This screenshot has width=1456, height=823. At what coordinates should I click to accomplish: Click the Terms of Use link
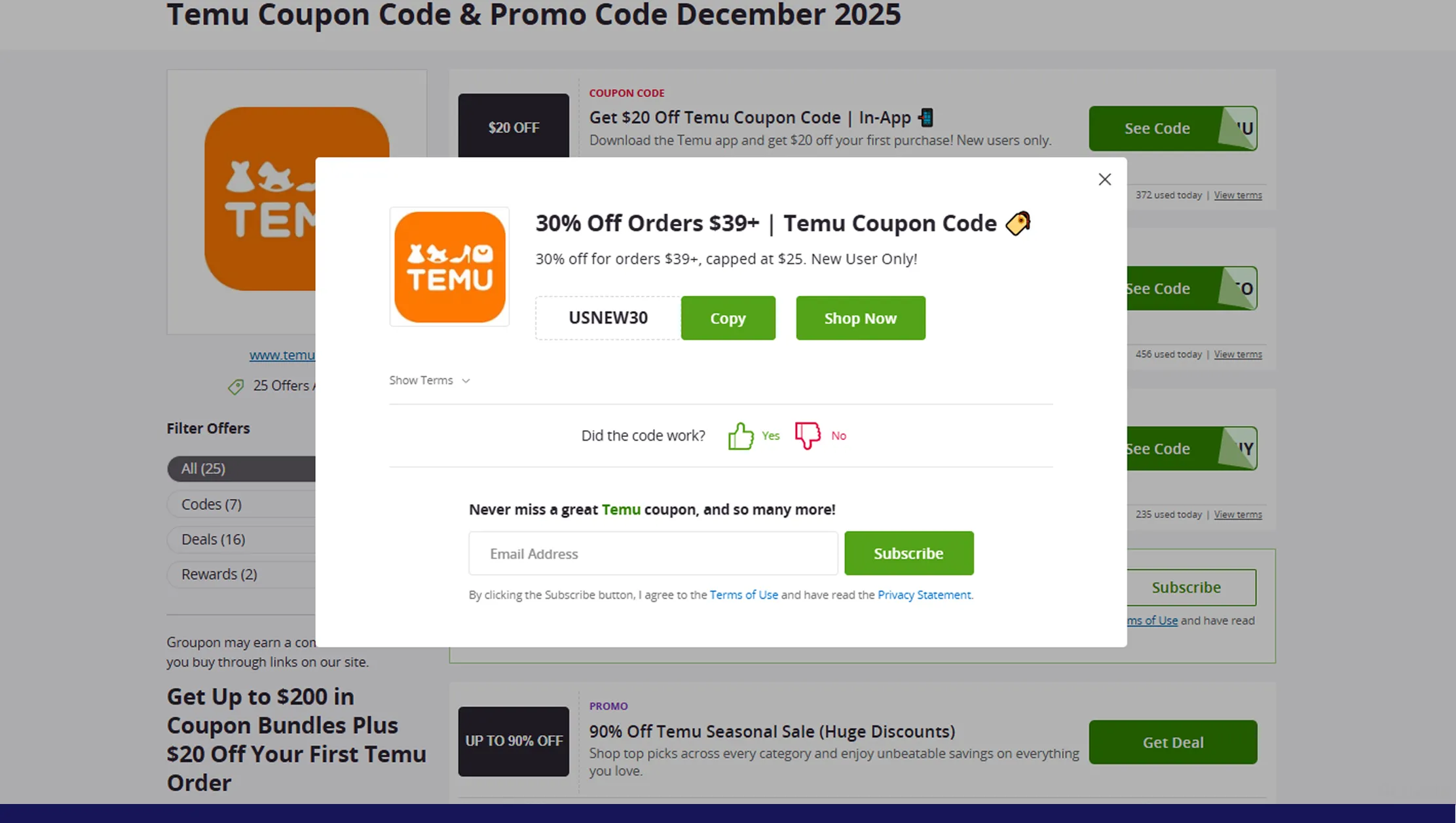coord(743,594)
